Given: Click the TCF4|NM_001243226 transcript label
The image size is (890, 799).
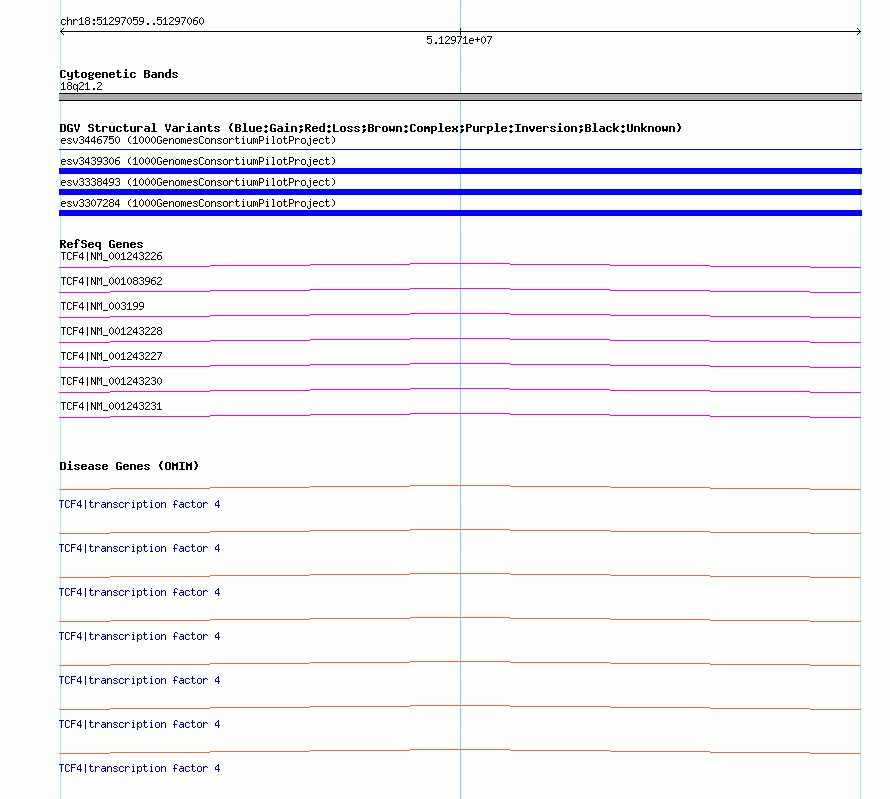Looking at the screenshot, I should click(111, 256).
